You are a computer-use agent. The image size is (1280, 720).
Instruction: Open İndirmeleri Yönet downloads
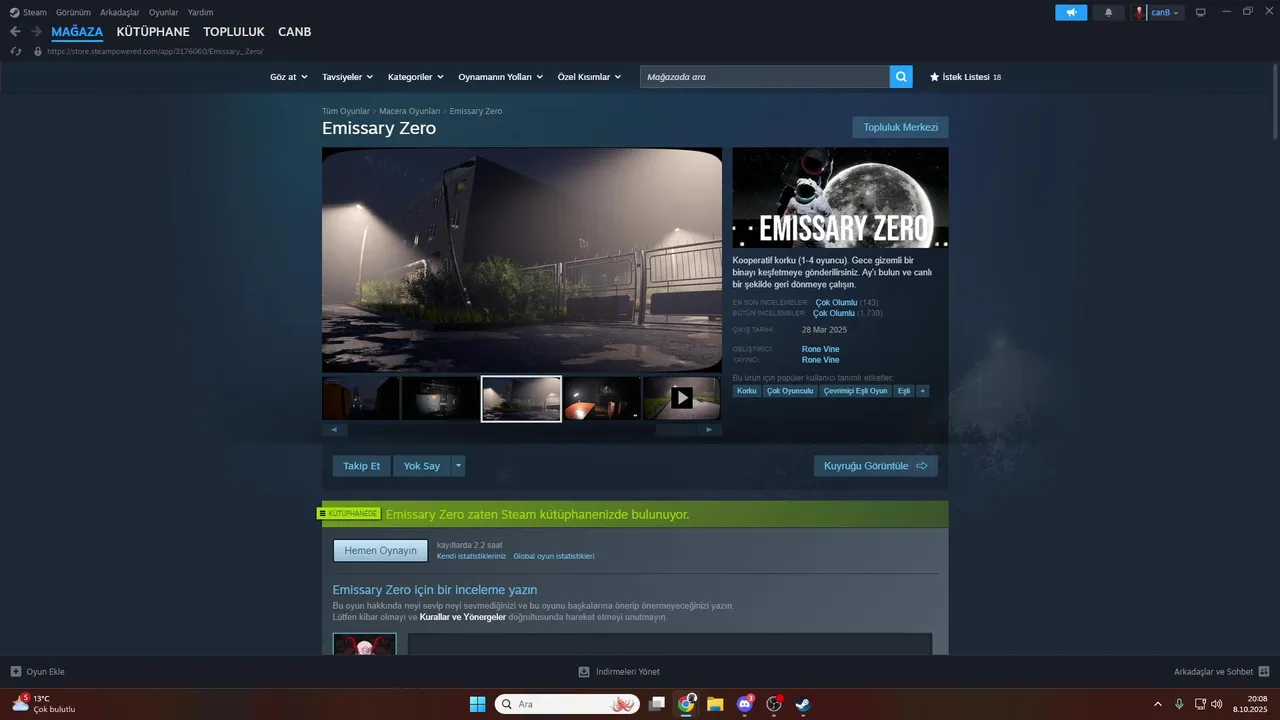point(619,672)
